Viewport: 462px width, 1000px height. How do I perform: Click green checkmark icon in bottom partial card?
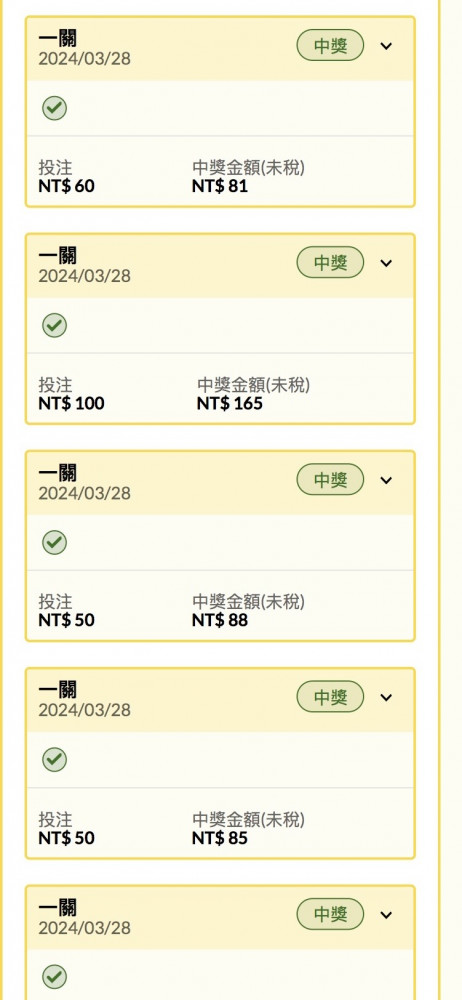click(x=55, y=976)
